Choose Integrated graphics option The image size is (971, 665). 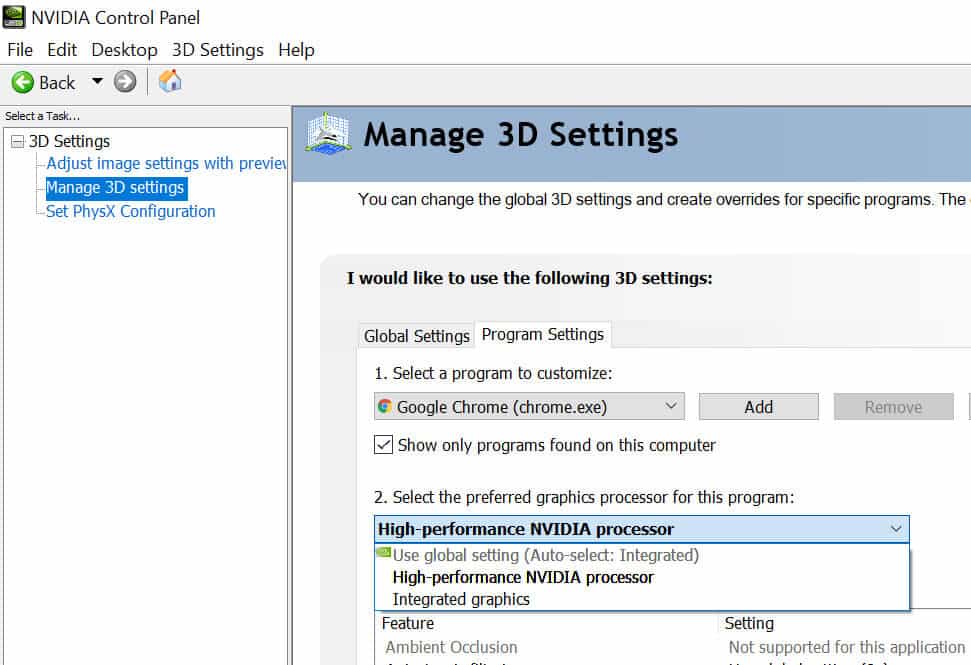pyautogui.click(x=461, y=599)
